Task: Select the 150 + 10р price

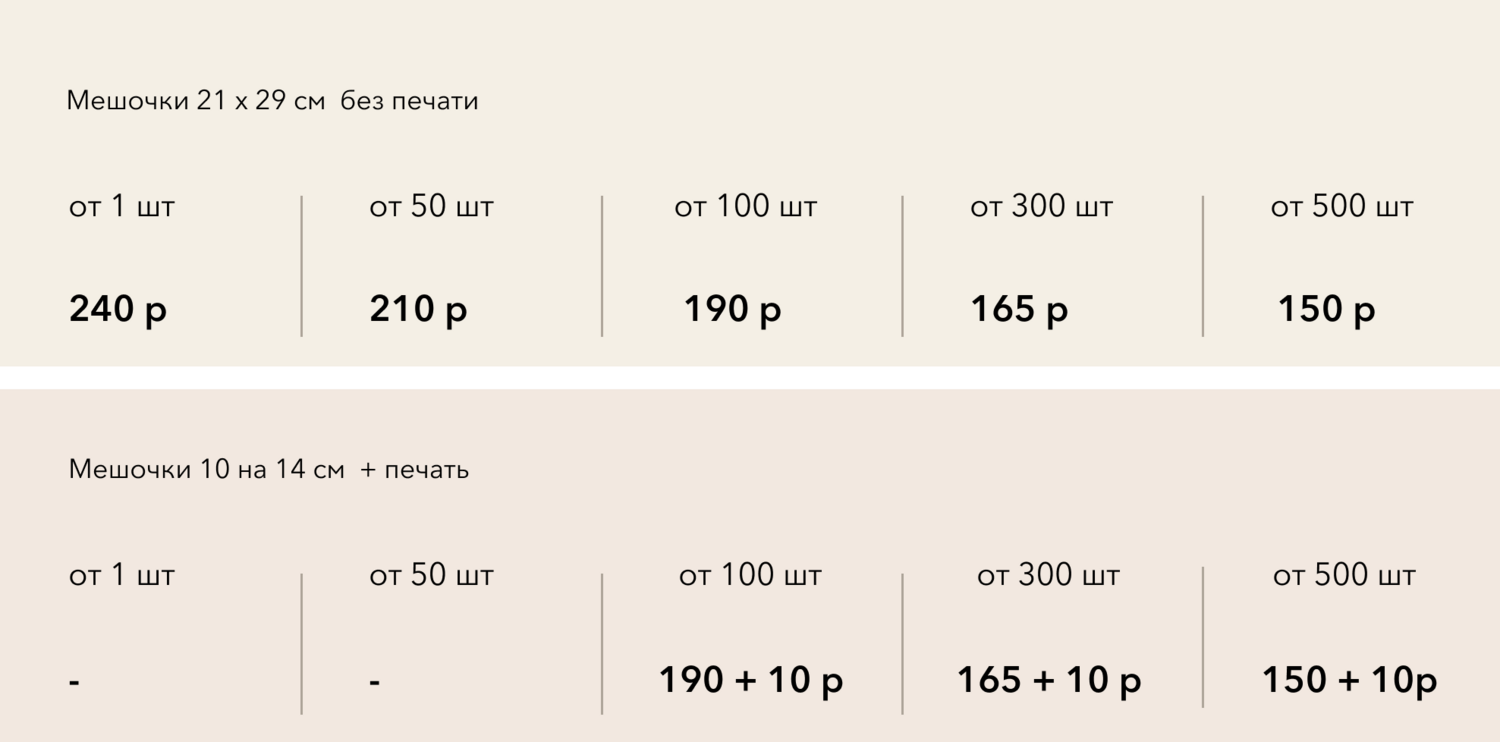Action: coord(1349,681)
